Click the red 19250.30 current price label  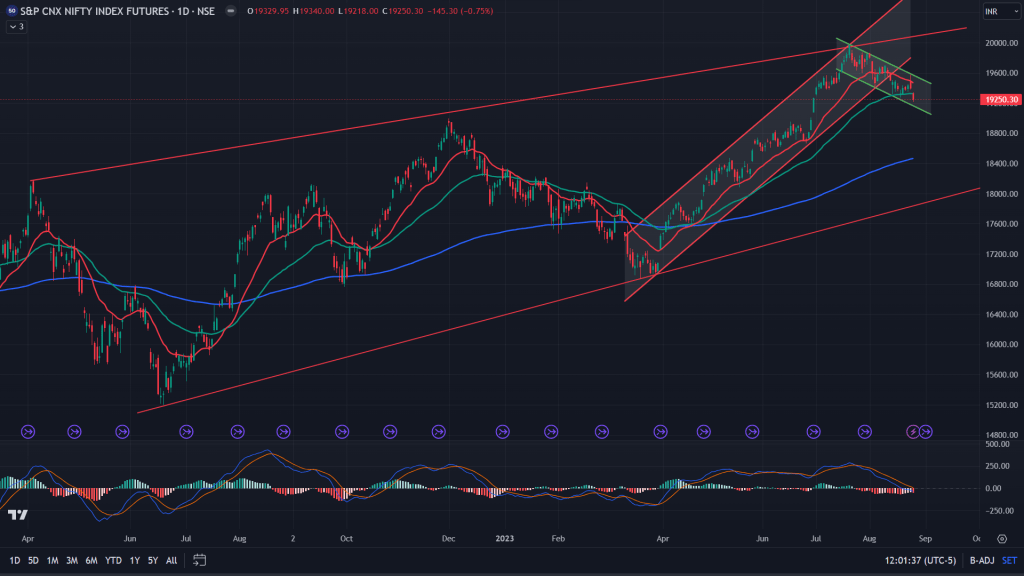tap(1000, 100)
